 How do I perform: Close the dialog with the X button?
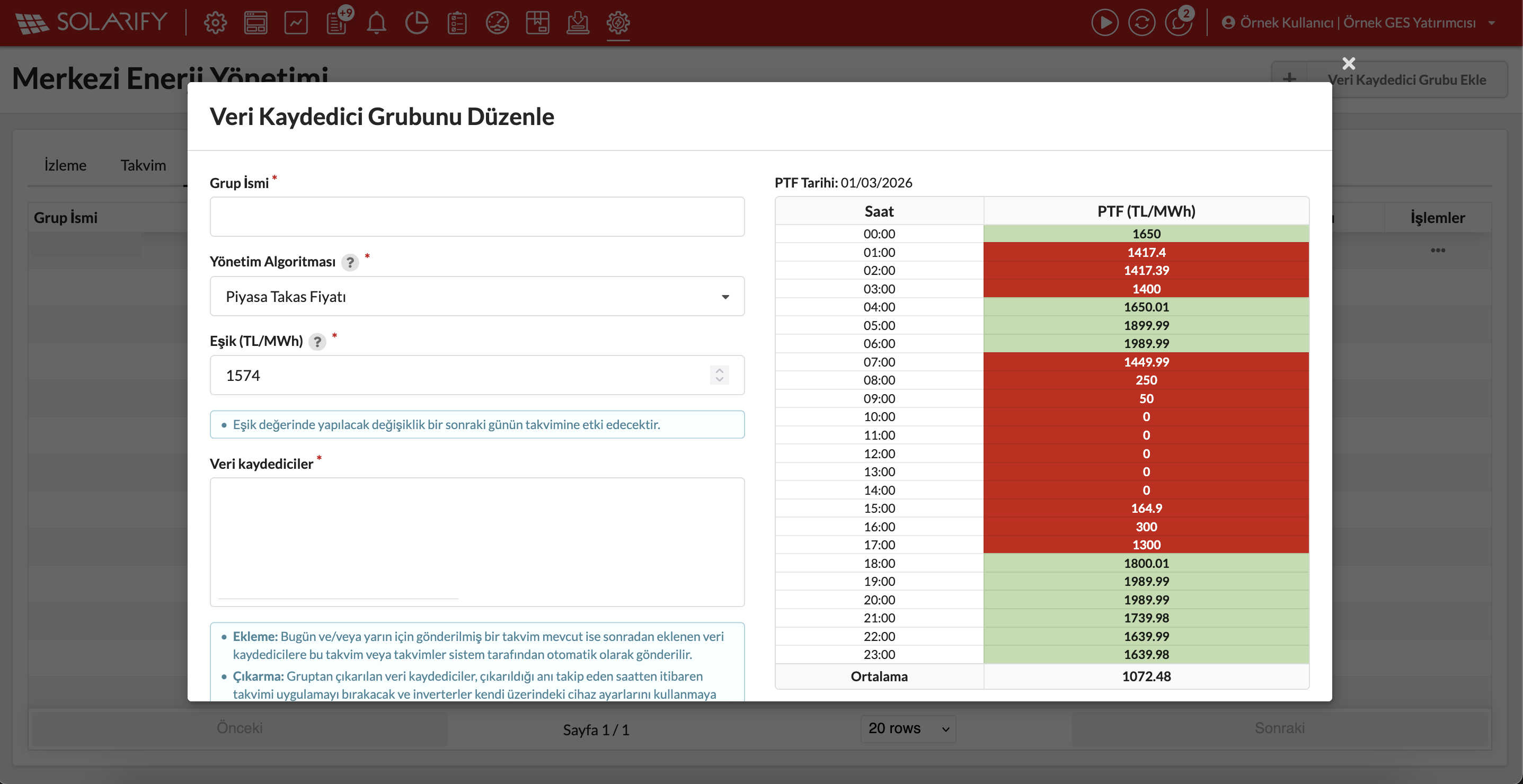[x=1348, y=63]
